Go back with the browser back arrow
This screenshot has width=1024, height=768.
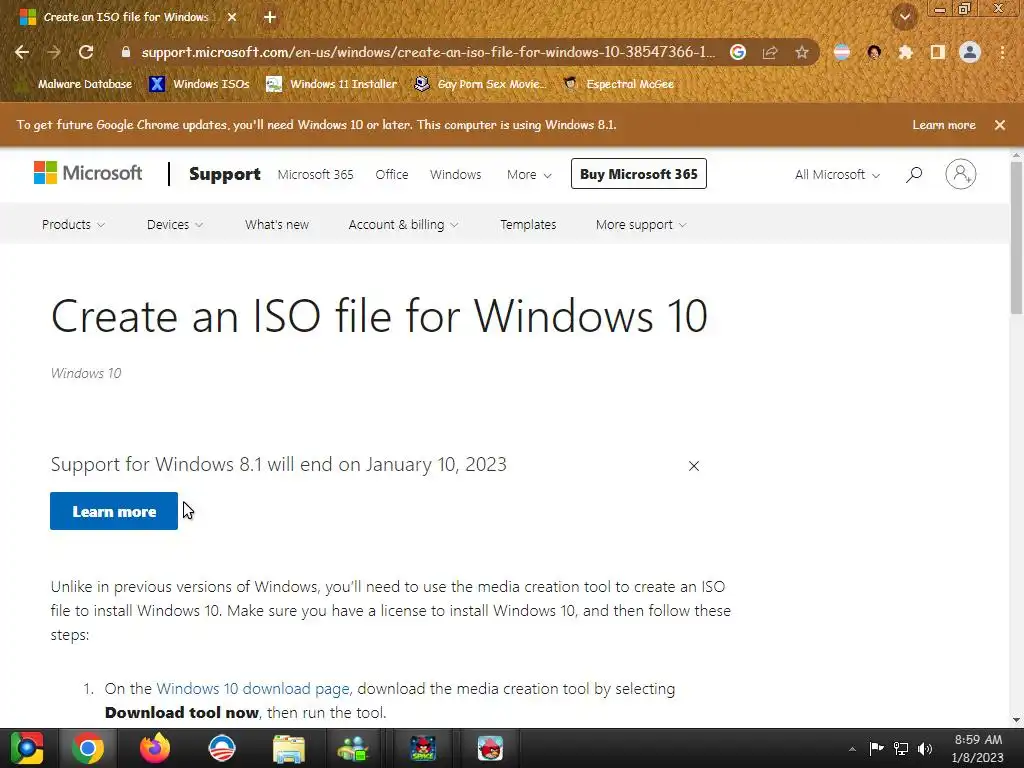click(22, 52)
